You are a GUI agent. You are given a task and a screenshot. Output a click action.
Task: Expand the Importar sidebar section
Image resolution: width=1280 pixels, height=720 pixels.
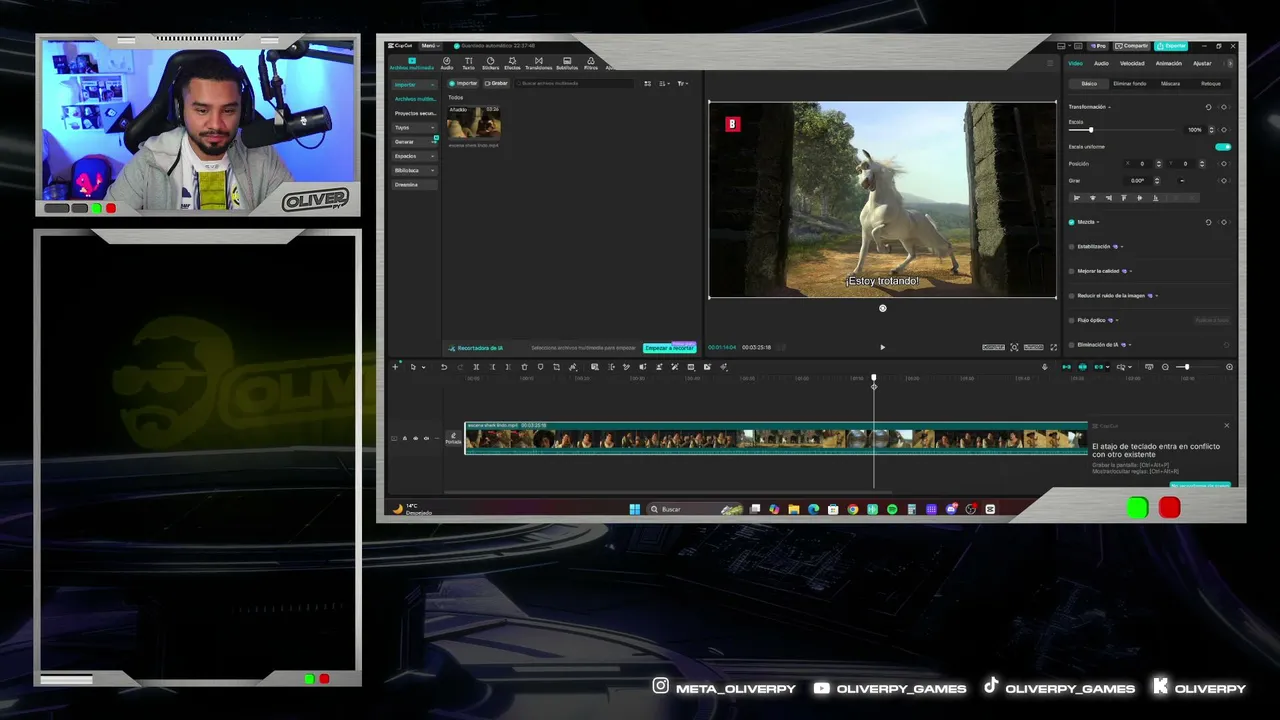tap(414, 84)
